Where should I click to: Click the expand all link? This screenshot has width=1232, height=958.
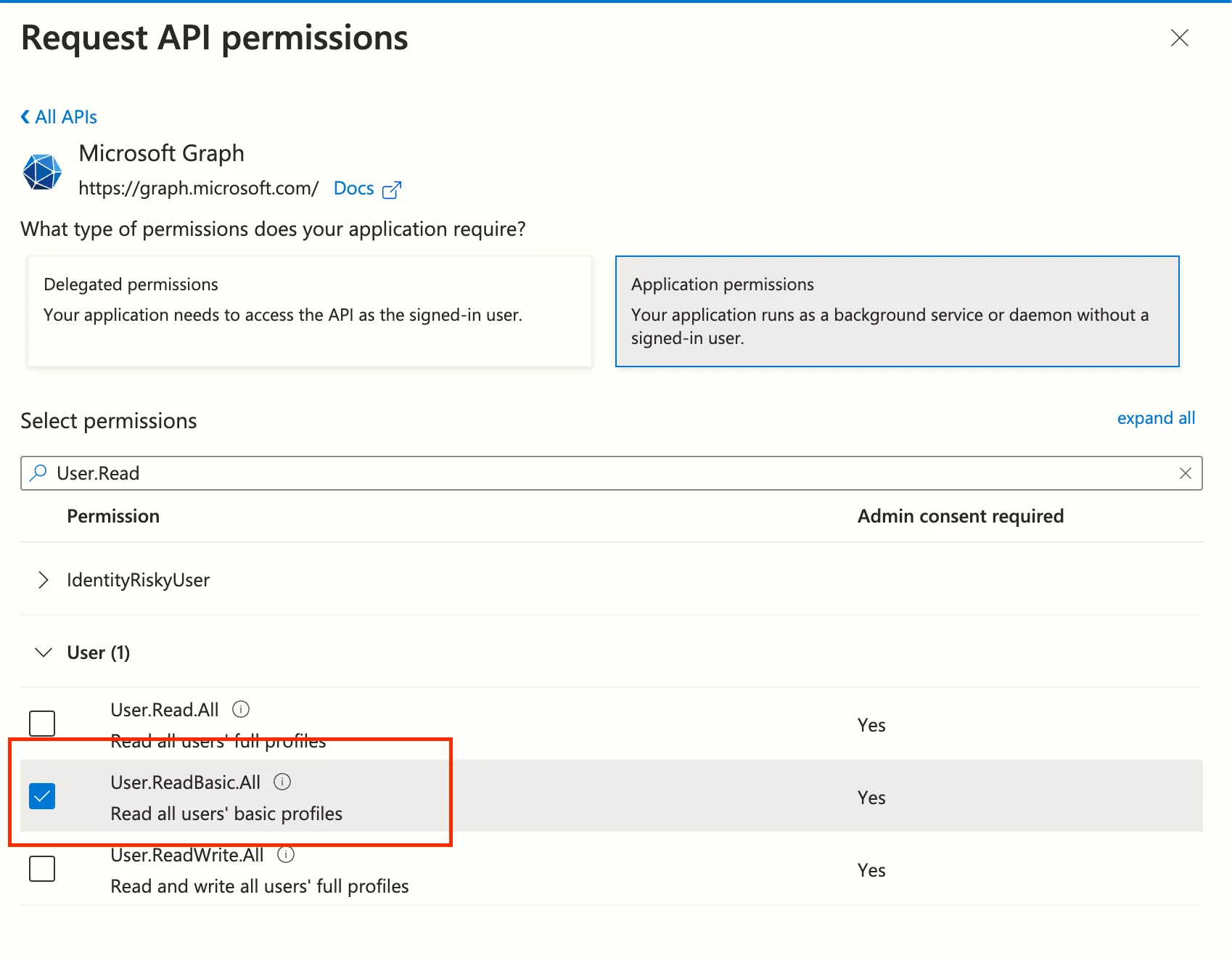(1156, 418)
